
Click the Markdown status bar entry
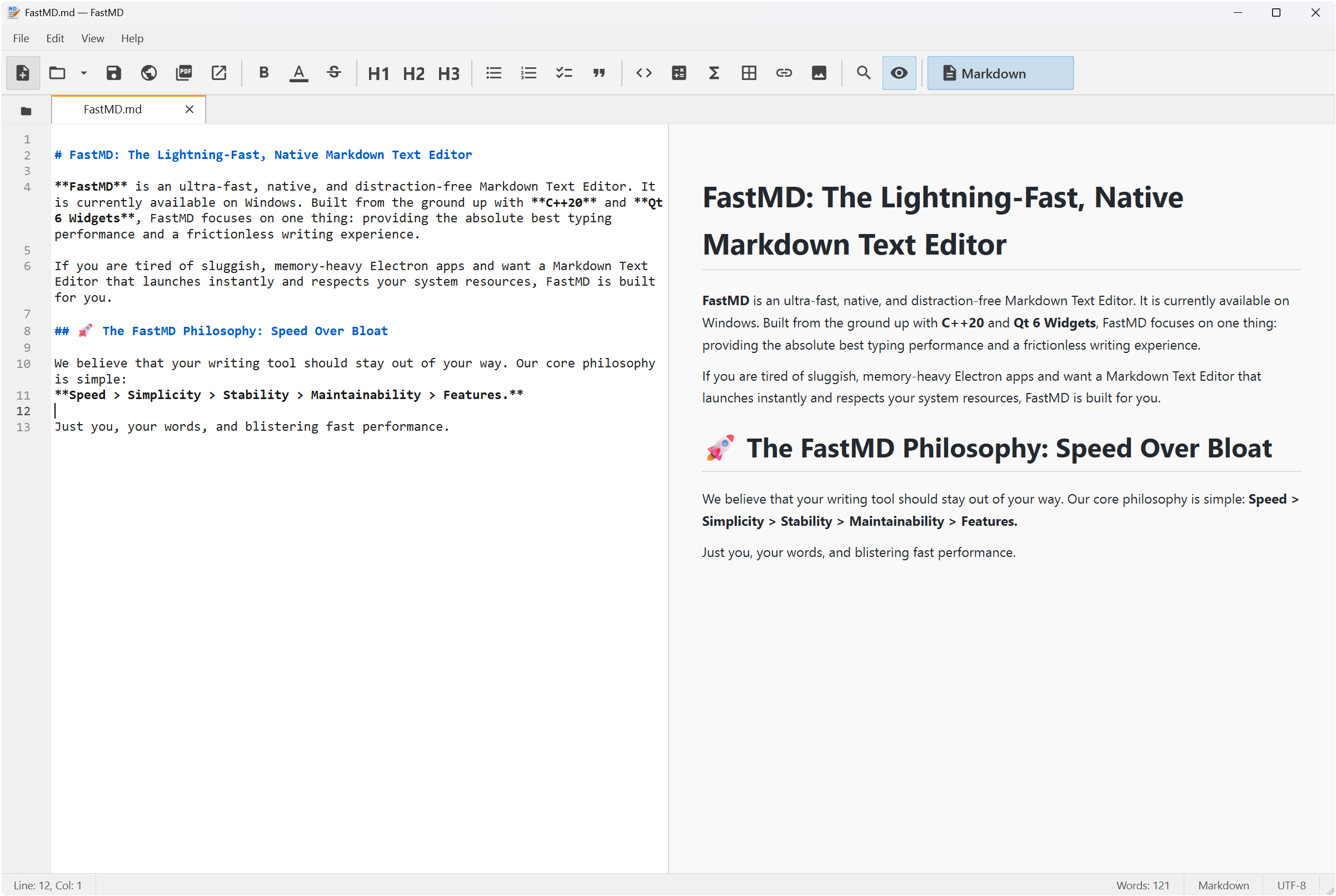(1224, 885)
